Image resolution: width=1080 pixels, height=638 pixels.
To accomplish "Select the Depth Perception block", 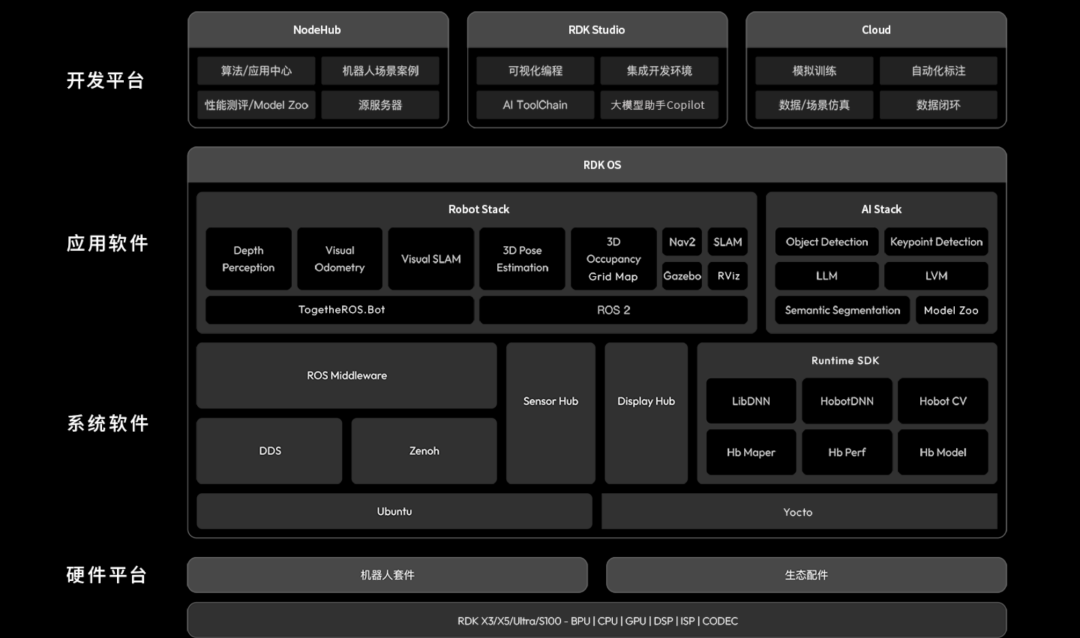I will [248, 258].
